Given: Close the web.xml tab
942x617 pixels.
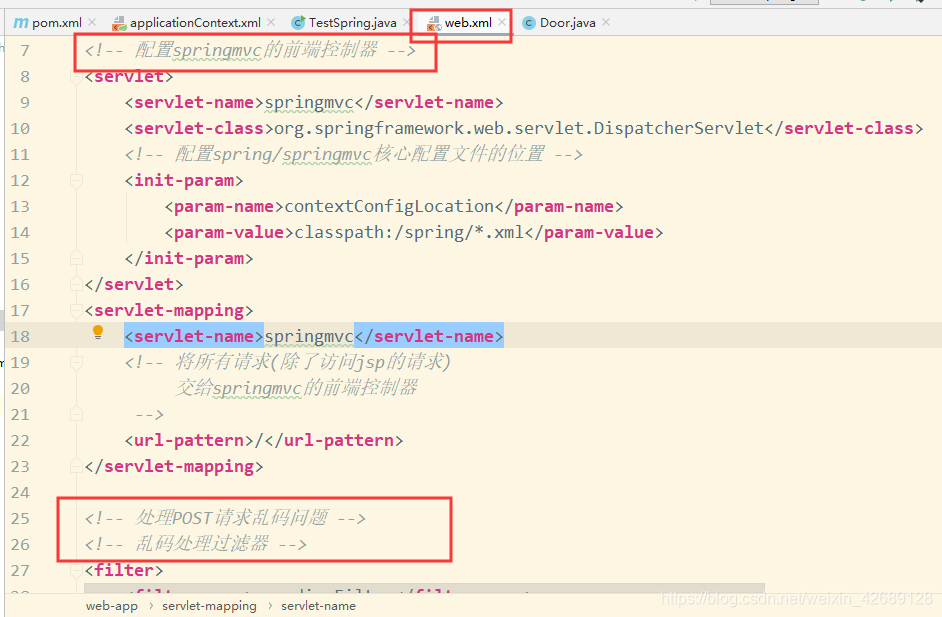Looking at the screenshot, I should click(502, 22).
